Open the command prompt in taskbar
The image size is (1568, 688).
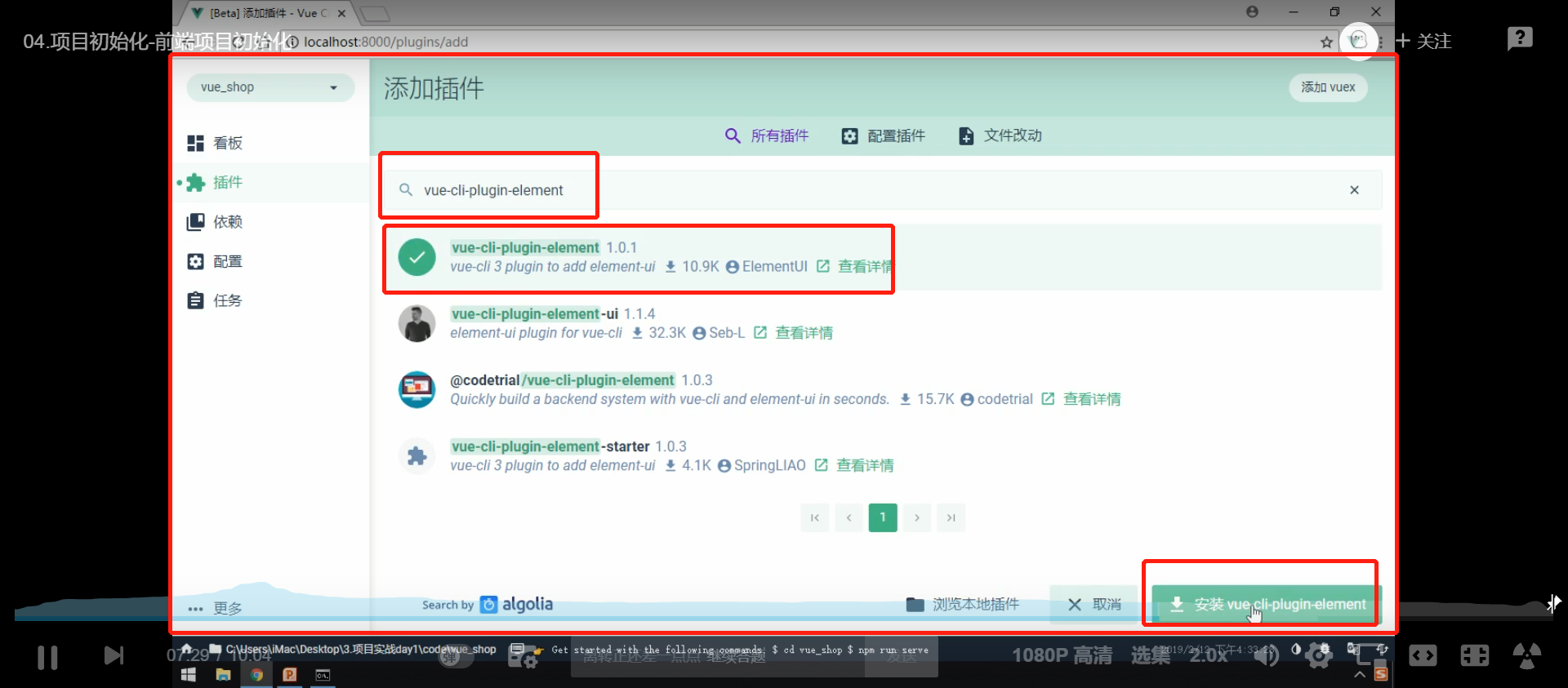[323, 675]
